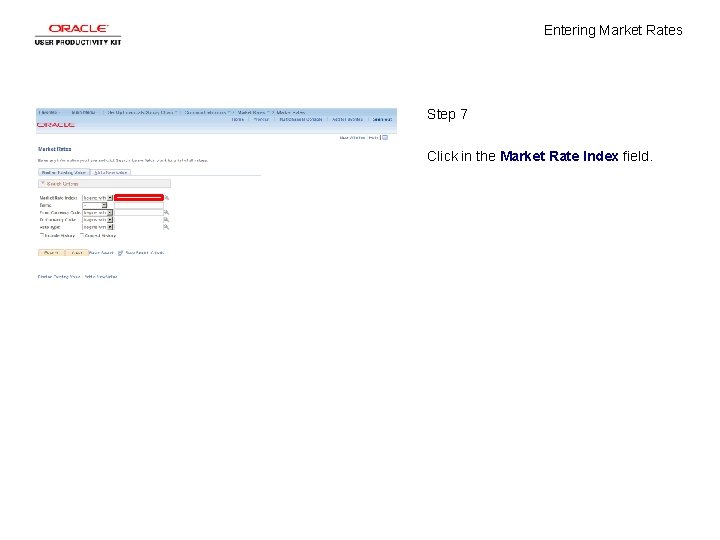Click the Help link
The width and height of the screenshot is (720, 540).
373,137
